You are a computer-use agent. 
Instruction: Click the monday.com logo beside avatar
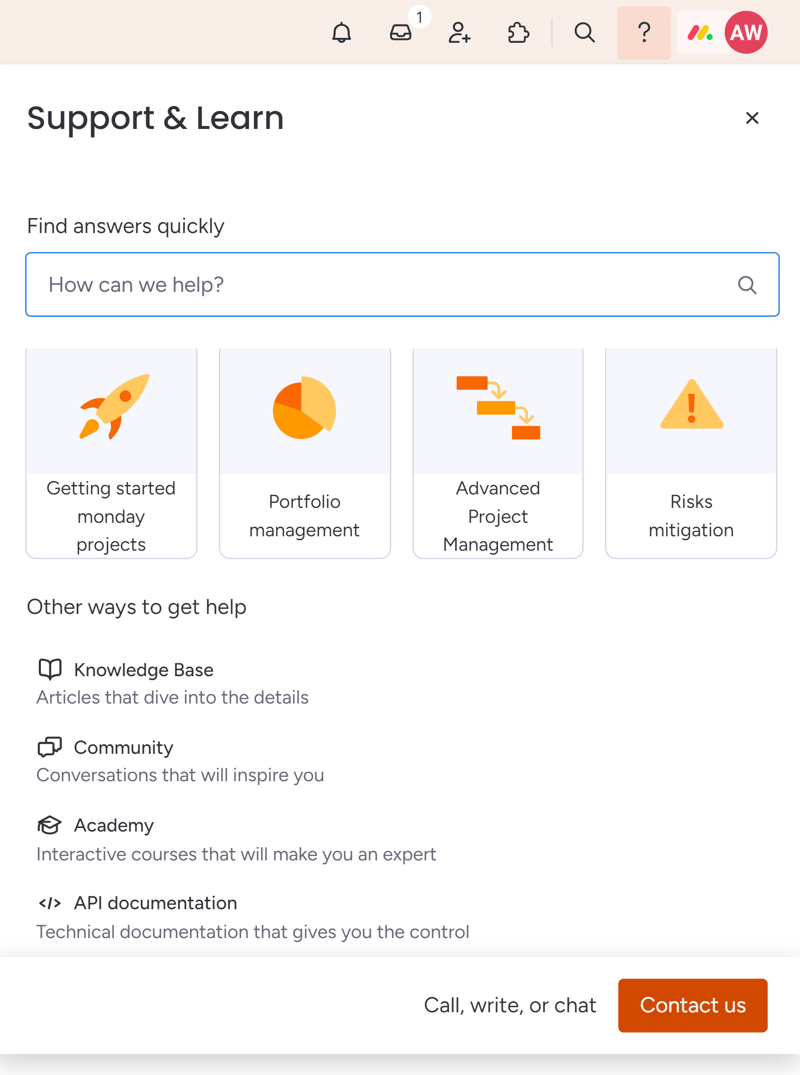click(701, 33)
